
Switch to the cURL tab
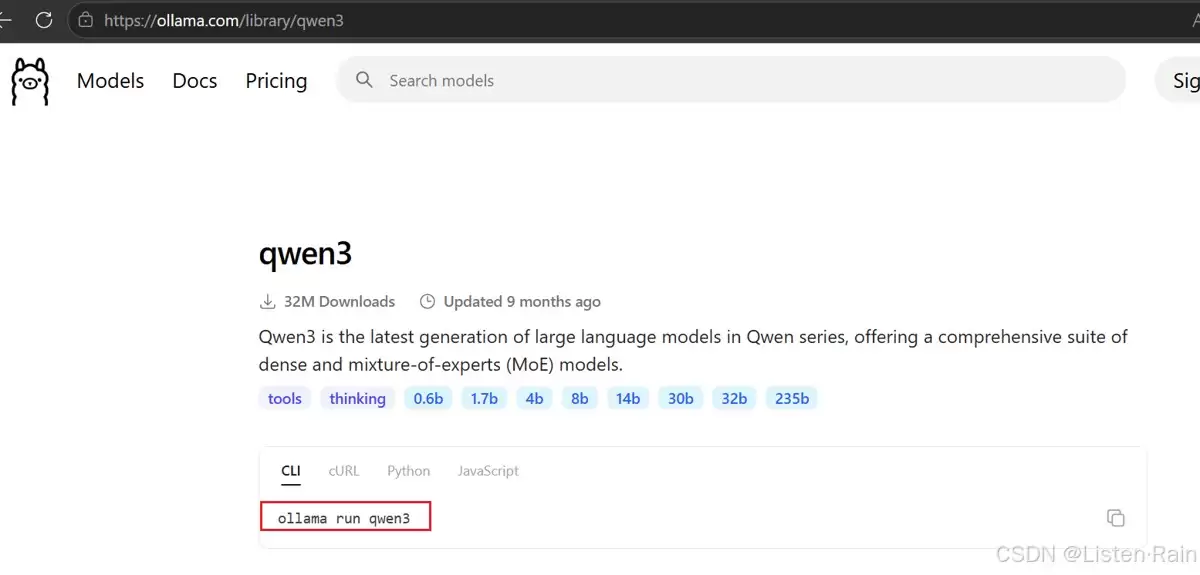click(344, 471)
